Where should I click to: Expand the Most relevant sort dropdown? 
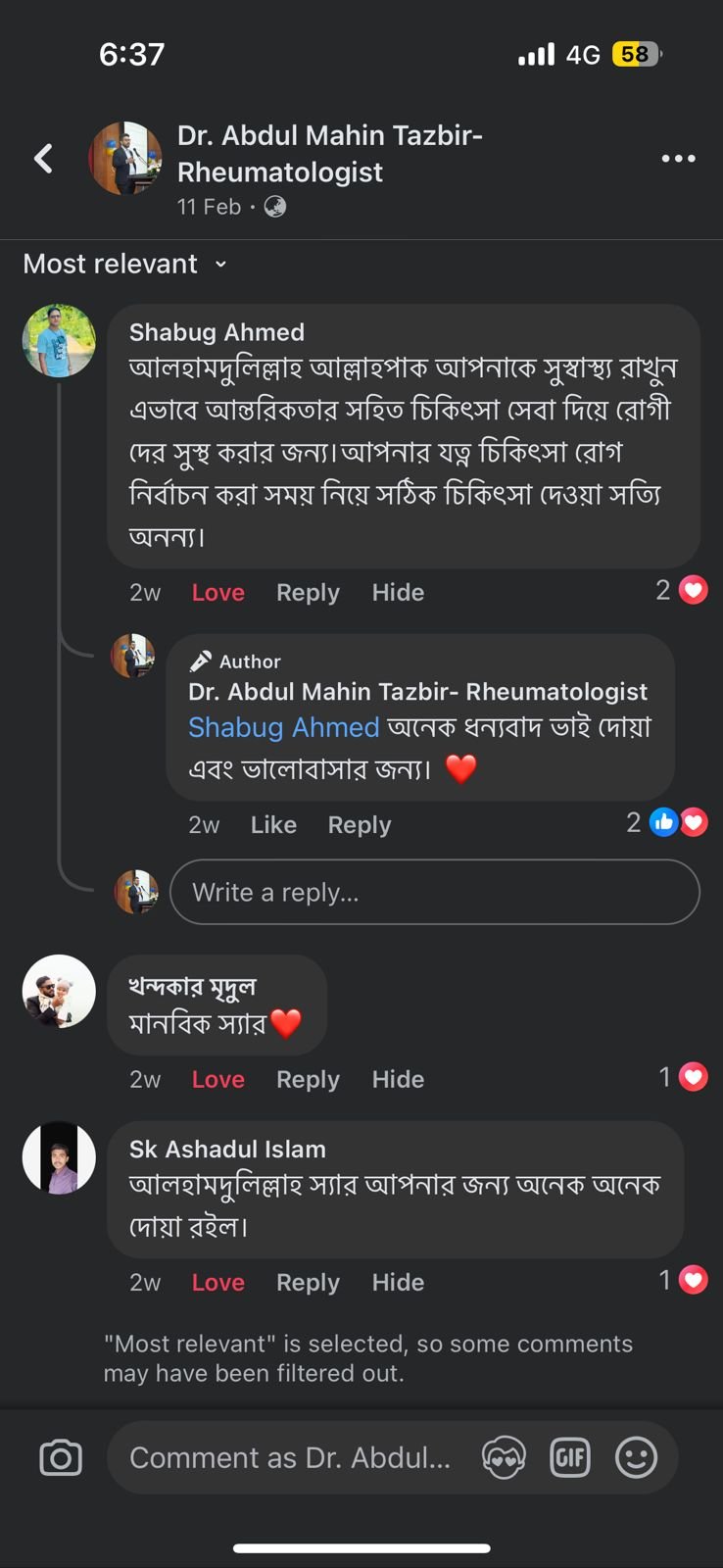[x=125, y=265]
